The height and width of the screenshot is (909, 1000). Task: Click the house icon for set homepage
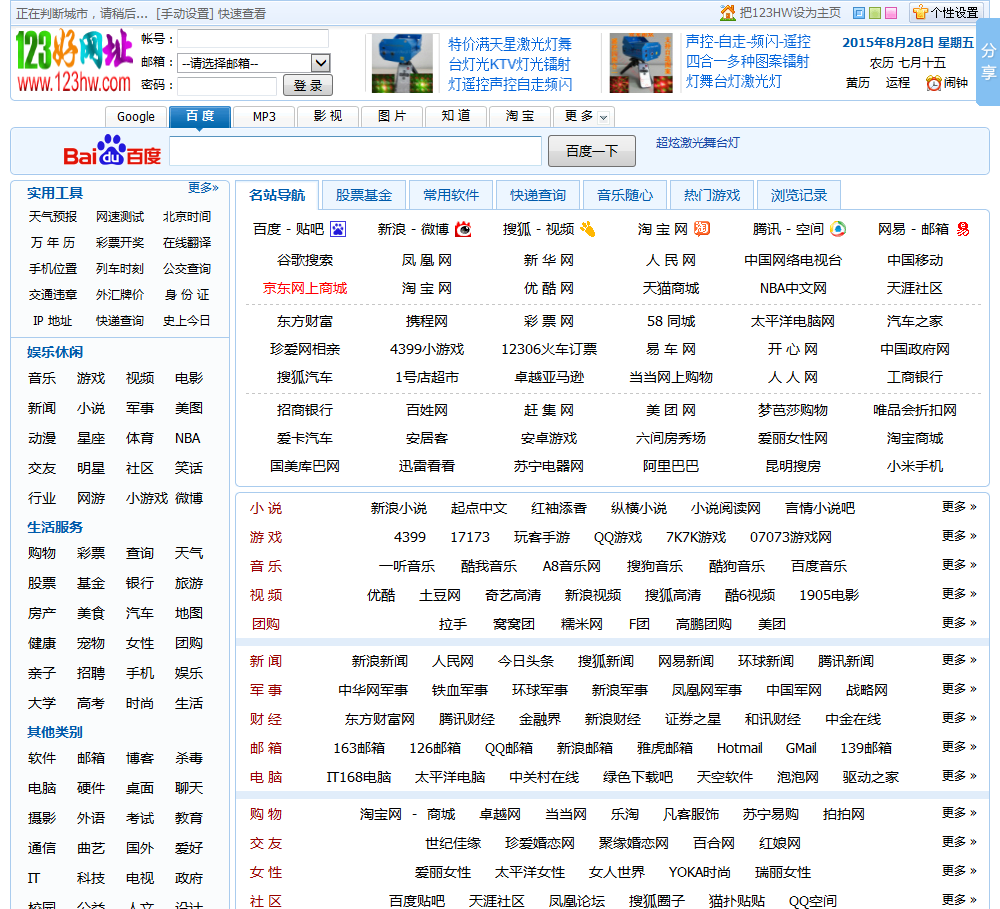click(x=728, y=13)
